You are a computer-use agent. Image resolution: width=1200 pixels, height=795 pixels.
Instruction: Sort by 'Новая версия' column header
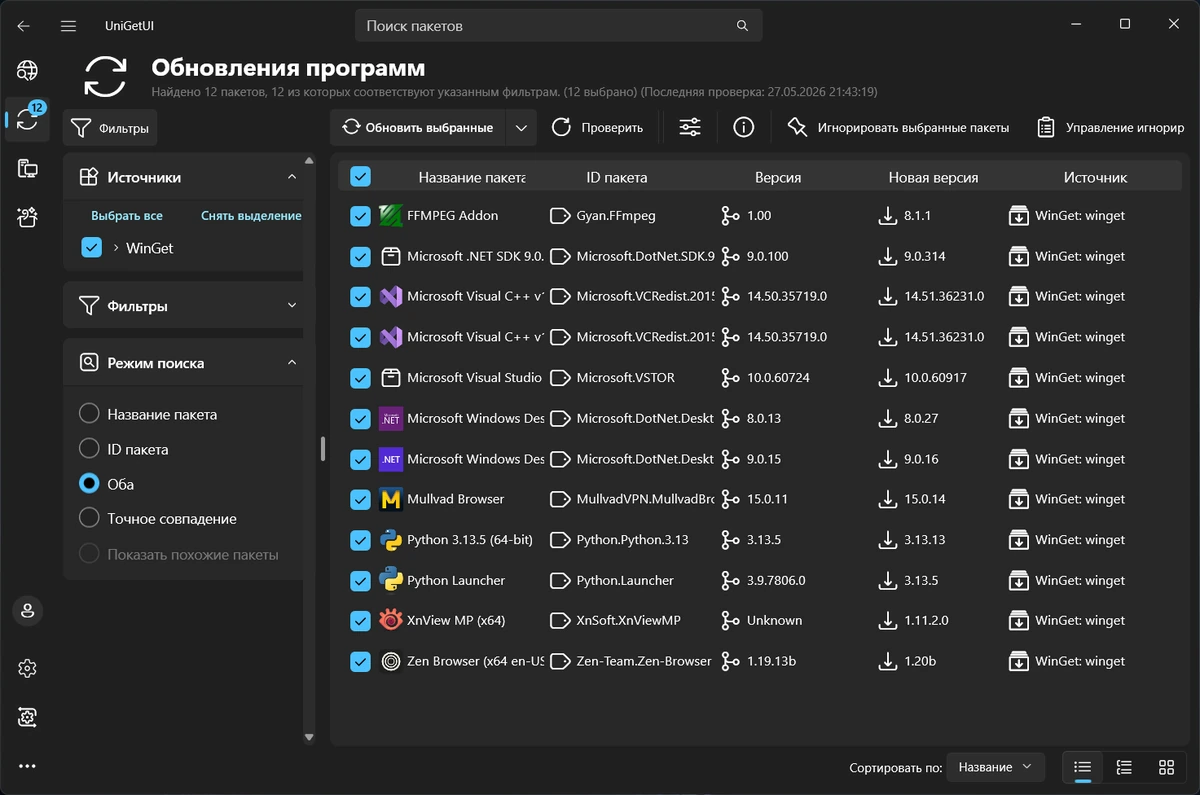pos(933,177)
